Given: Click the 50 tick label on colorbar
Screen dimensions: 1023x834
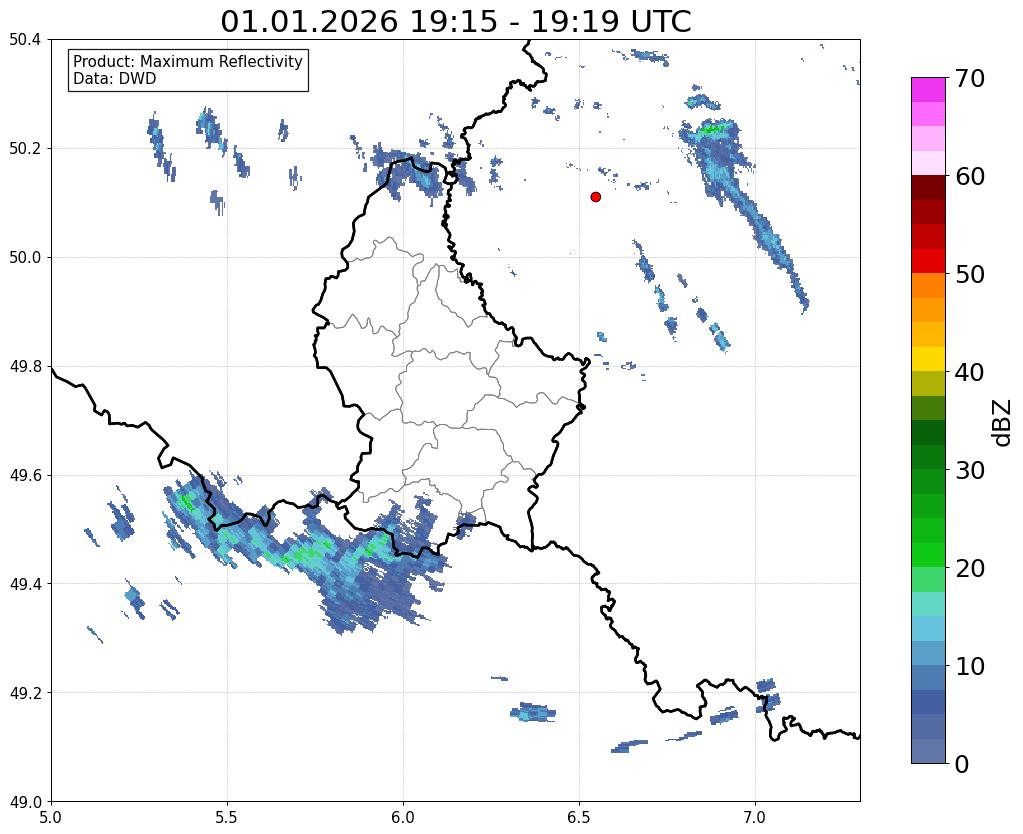Looking at the screenshot, I should tap(970, 274).
